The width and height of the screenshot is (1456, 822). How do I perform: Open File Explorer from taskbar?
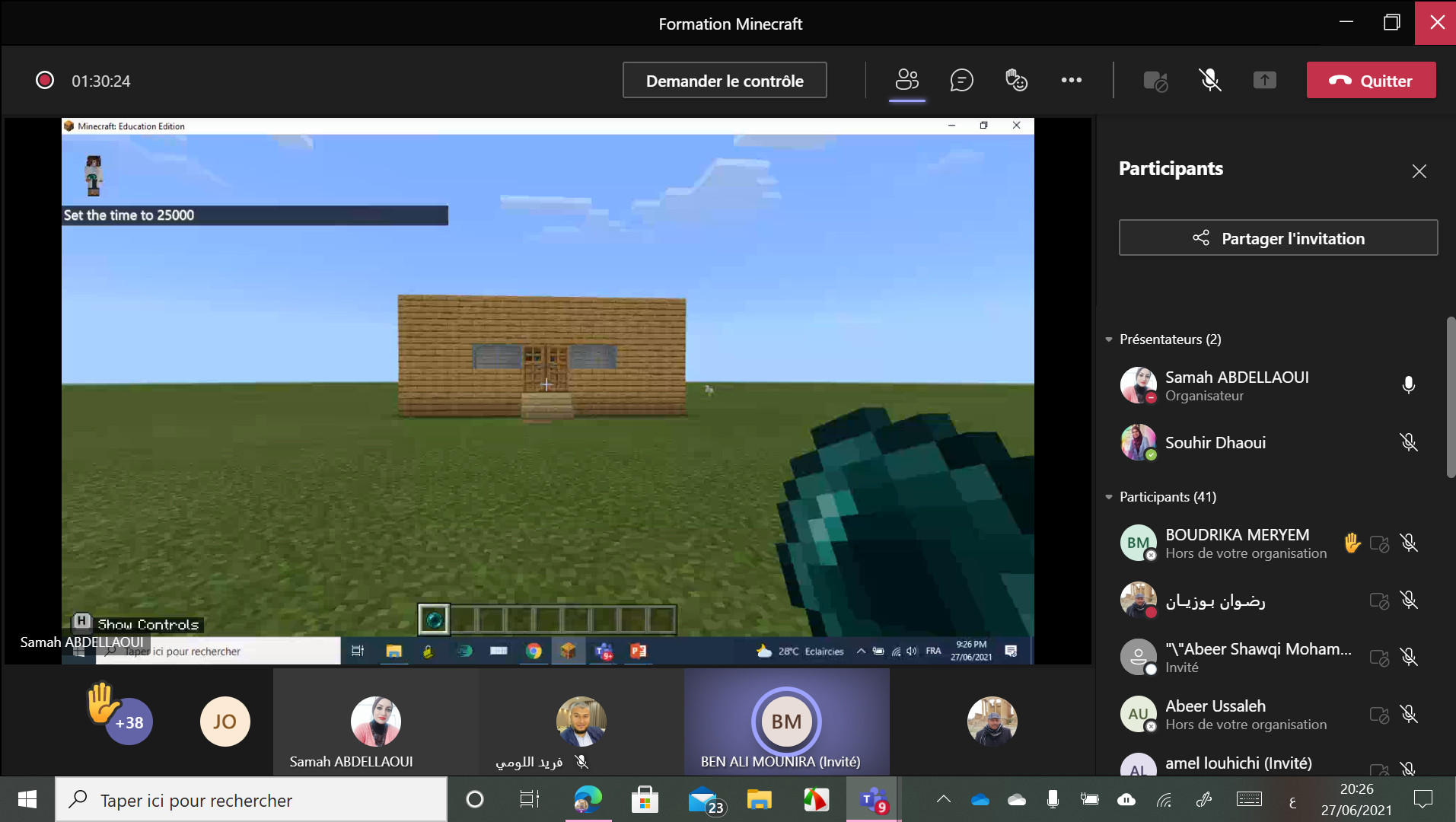[759, 799]
